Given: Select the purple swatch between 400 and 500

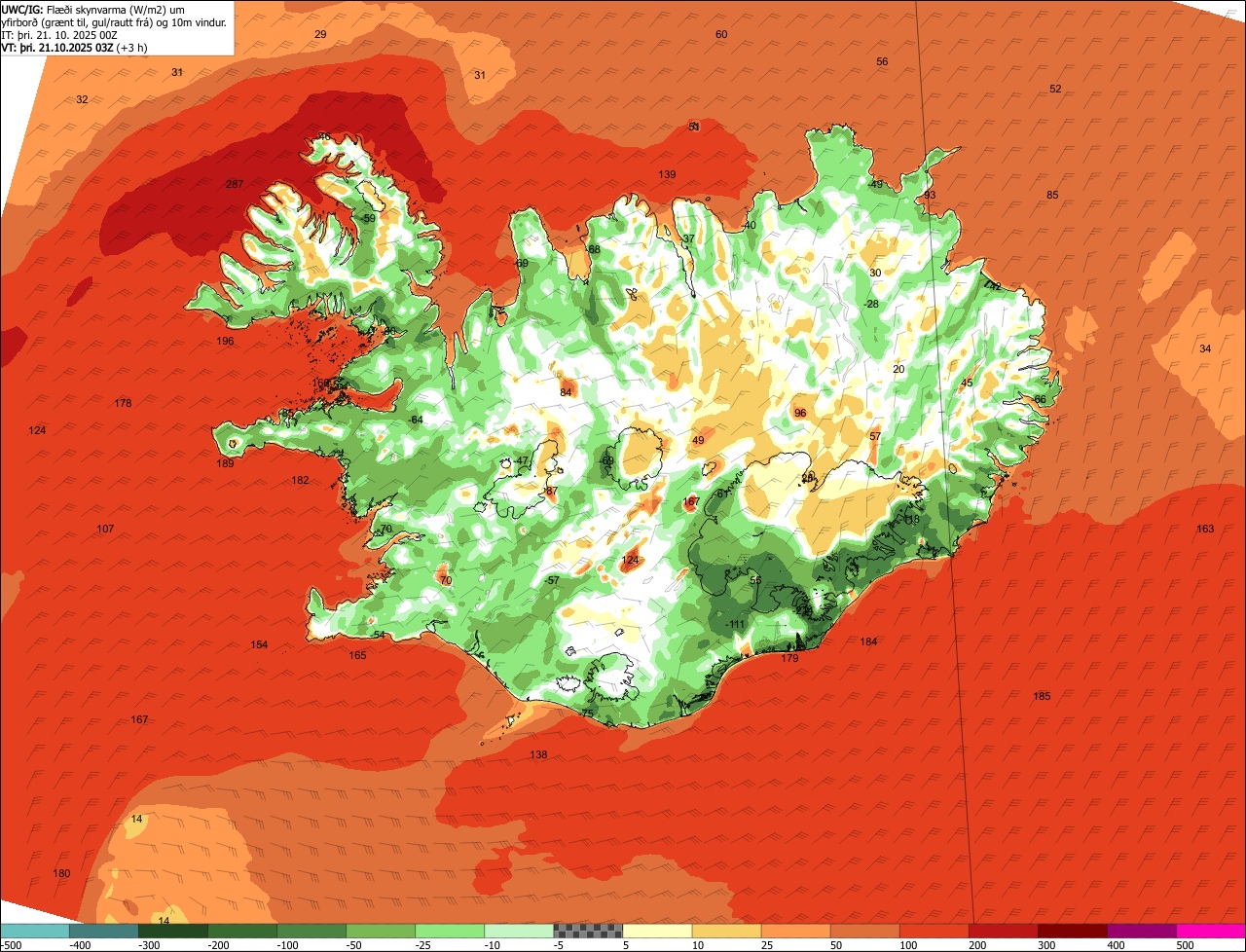Looking at the screenshot, I should pos(1141,931).
